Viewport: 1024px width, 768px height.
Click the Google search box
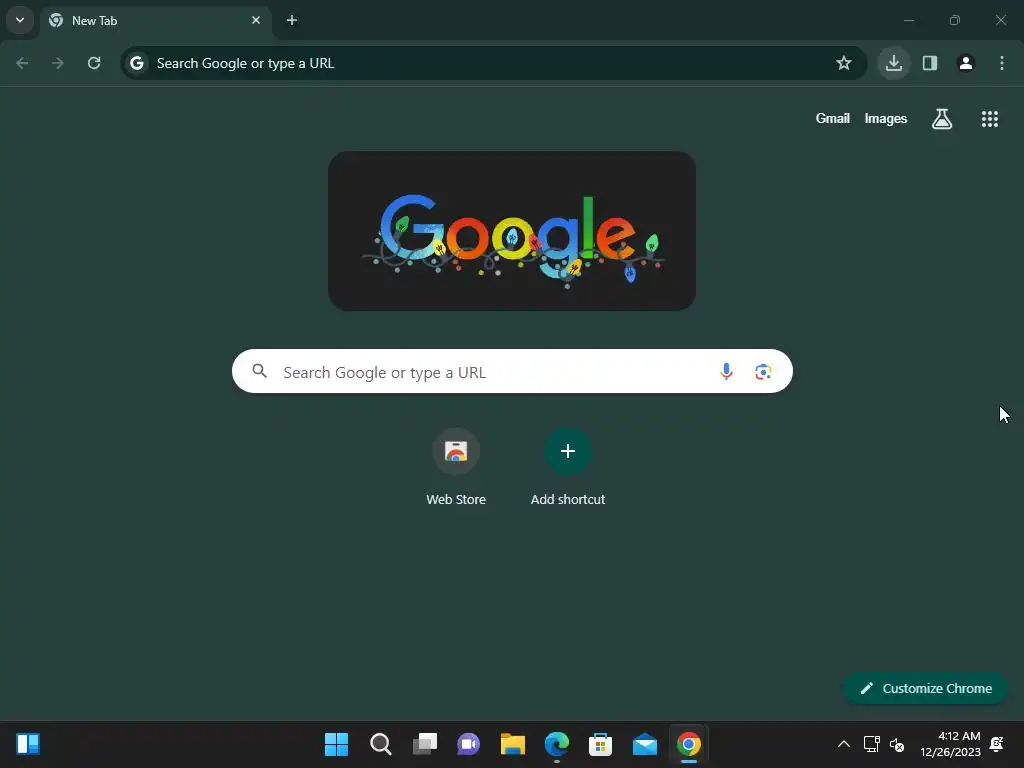[512, 372]
